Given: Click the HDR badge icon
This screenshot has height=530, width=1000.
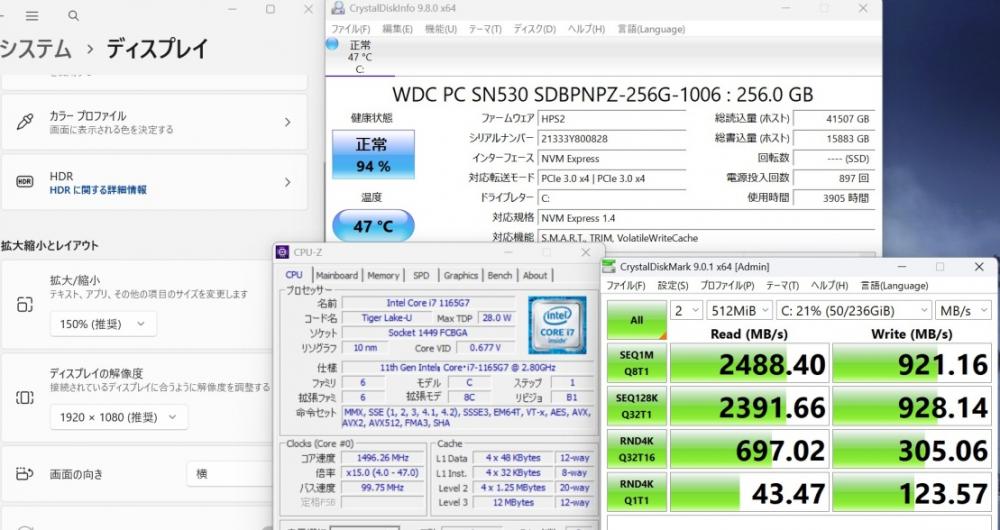Looking at the screenshot, I should coord(24,182).
